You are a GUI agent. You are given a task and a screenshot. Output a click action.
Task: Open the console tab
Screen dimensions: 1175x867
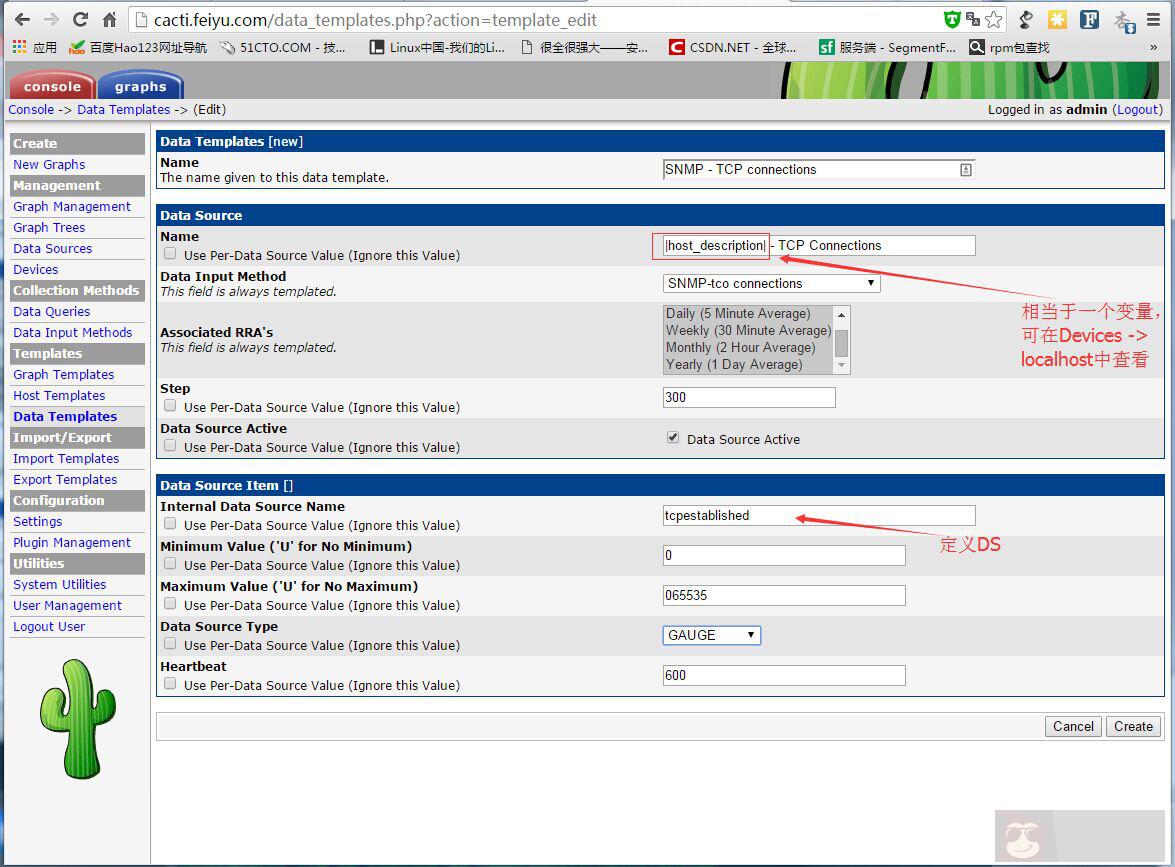(x=52, y=86)
